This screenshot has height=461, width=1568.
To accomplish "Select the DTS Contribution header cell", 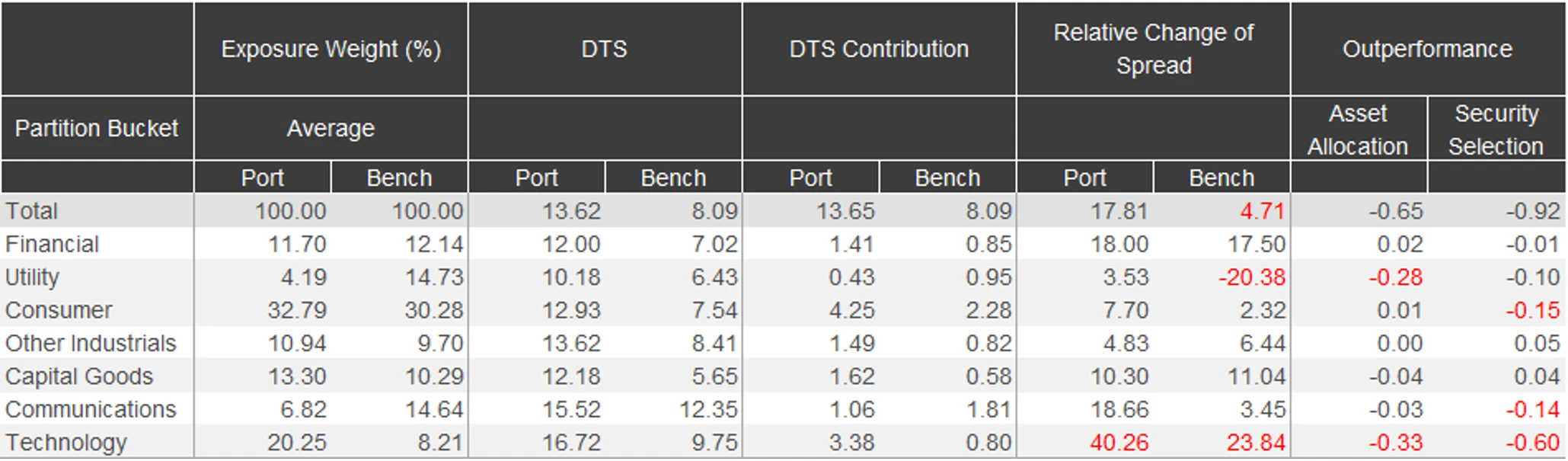I will [x=879, y=50].
